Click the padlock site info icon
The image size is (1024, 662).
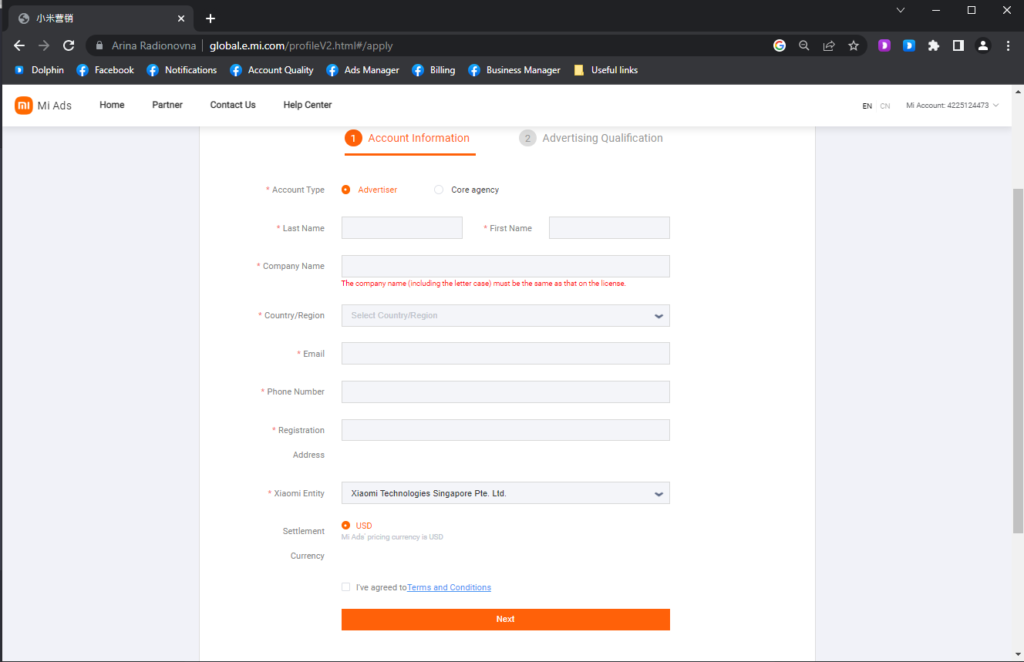[x=99, y=46]
